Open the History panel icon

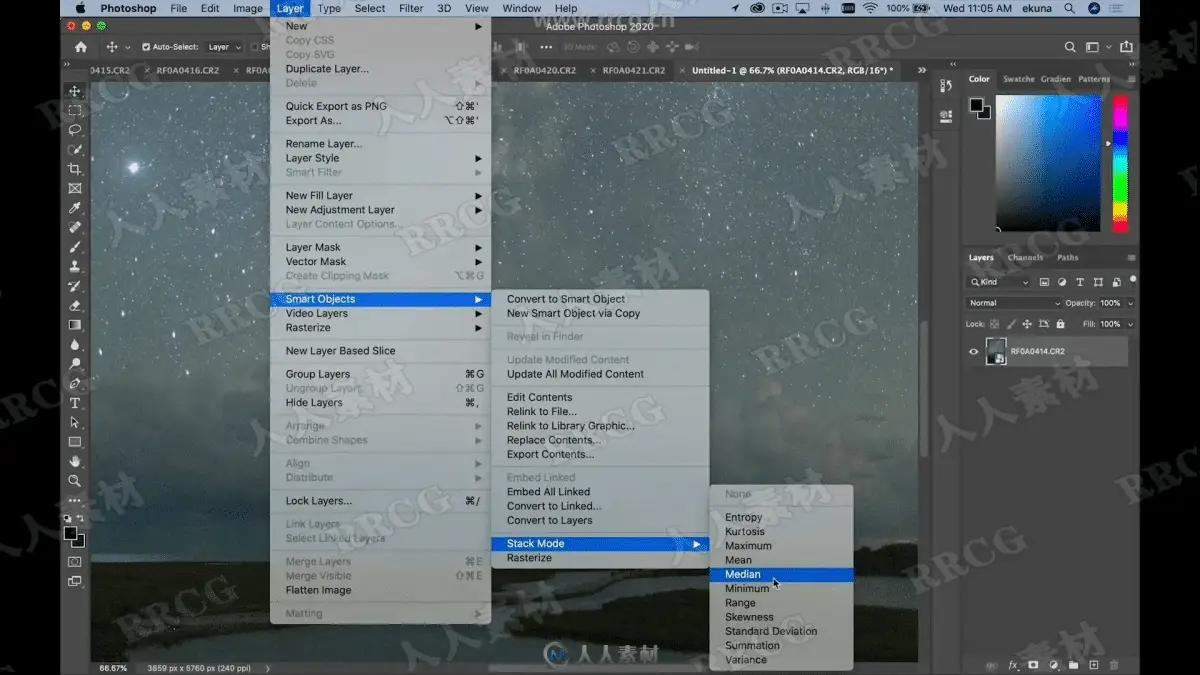coord(946,88)
